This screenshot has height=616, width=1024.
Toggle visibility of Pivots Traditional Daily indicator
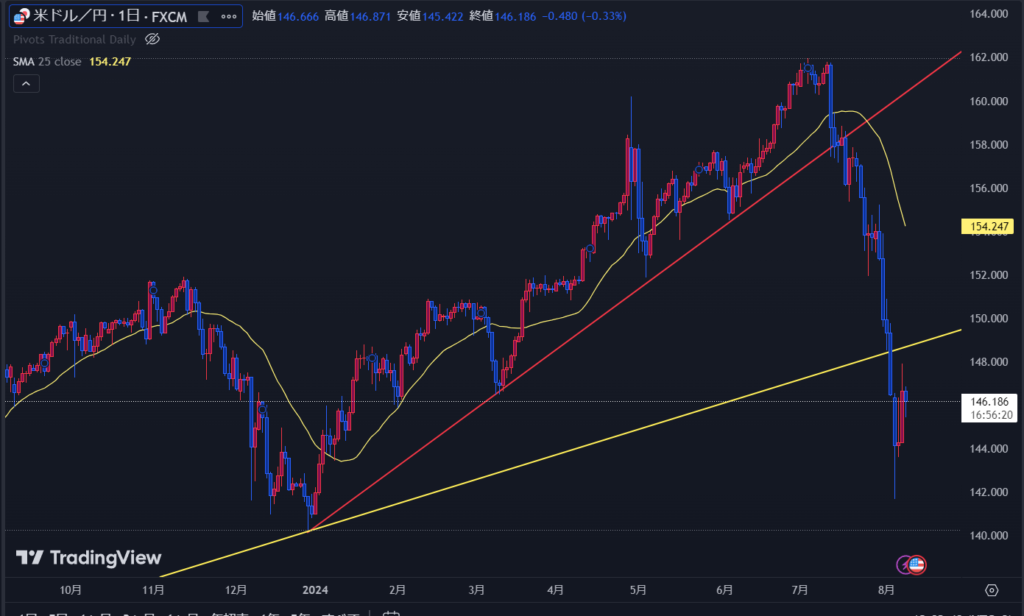click(153, 39)
